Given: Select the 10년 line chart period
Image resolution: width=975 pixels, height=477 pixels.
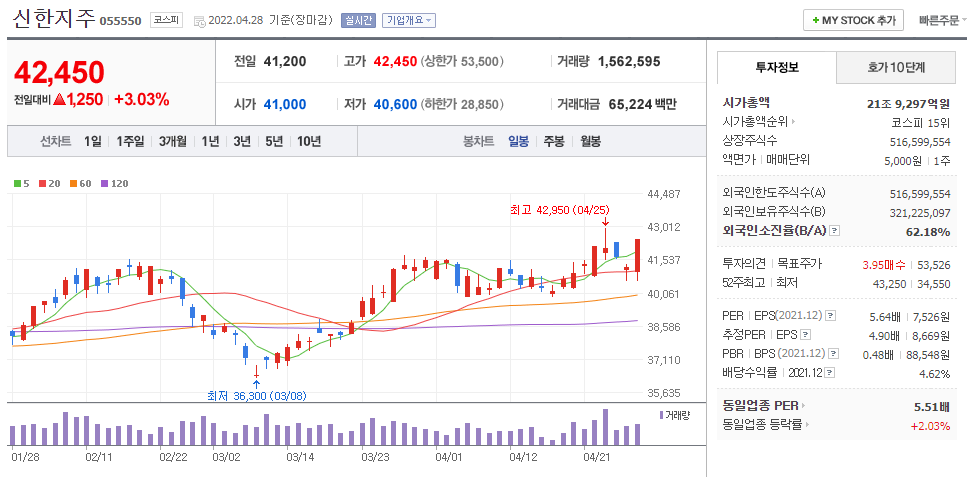Looking at the screenshot, I should click(x=309, y=141).
